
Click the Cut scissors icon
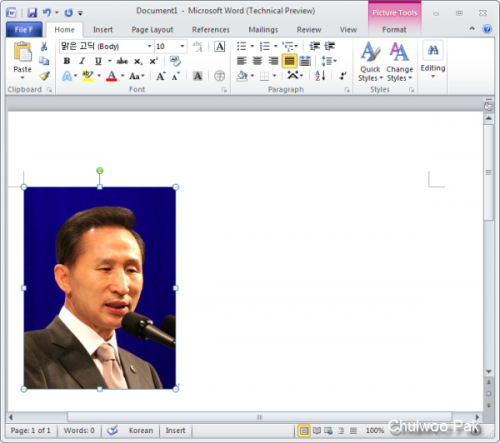(44, 46)
